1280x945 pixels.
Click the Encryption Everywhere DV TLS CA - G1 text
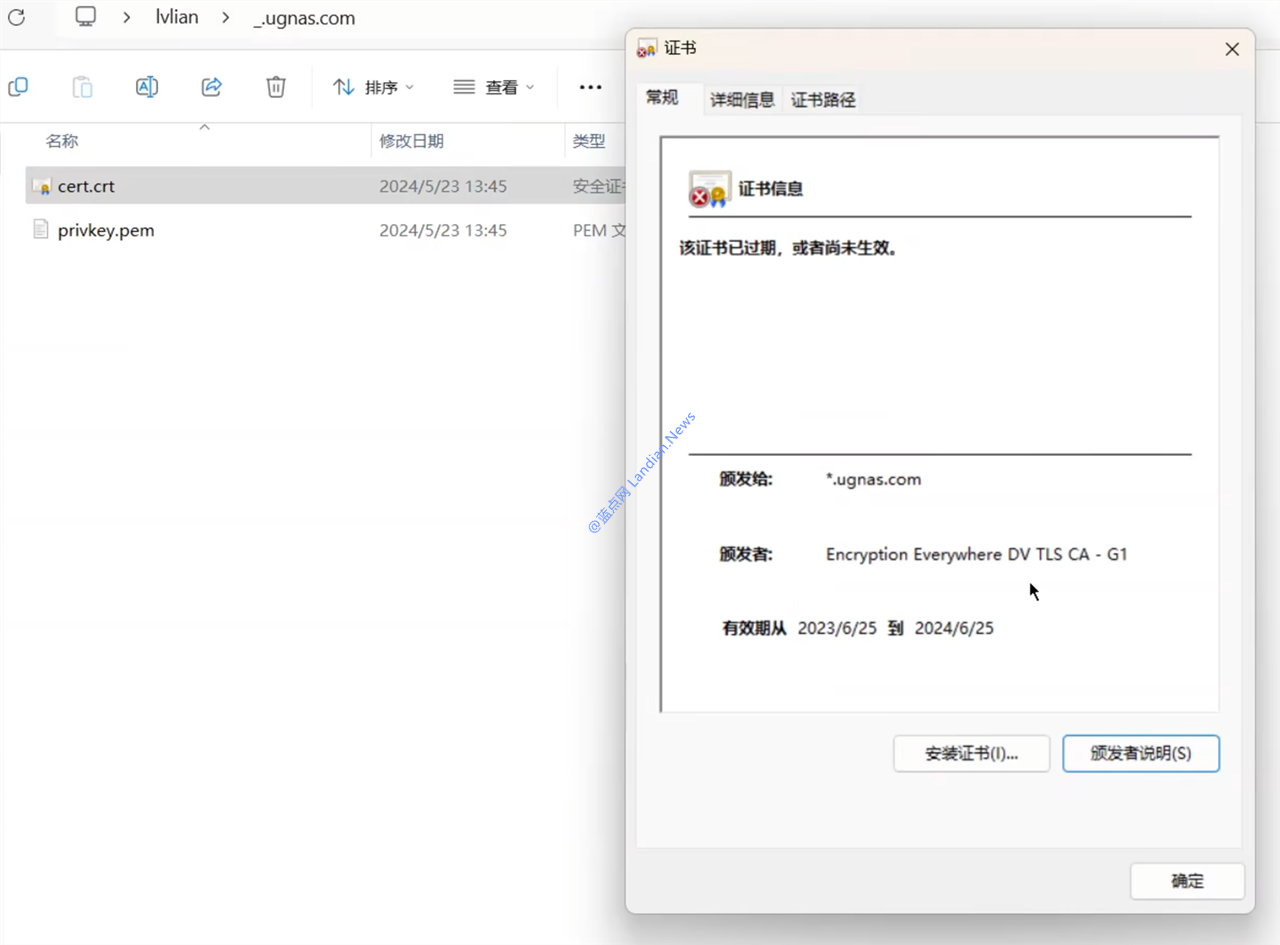point(977,554)
